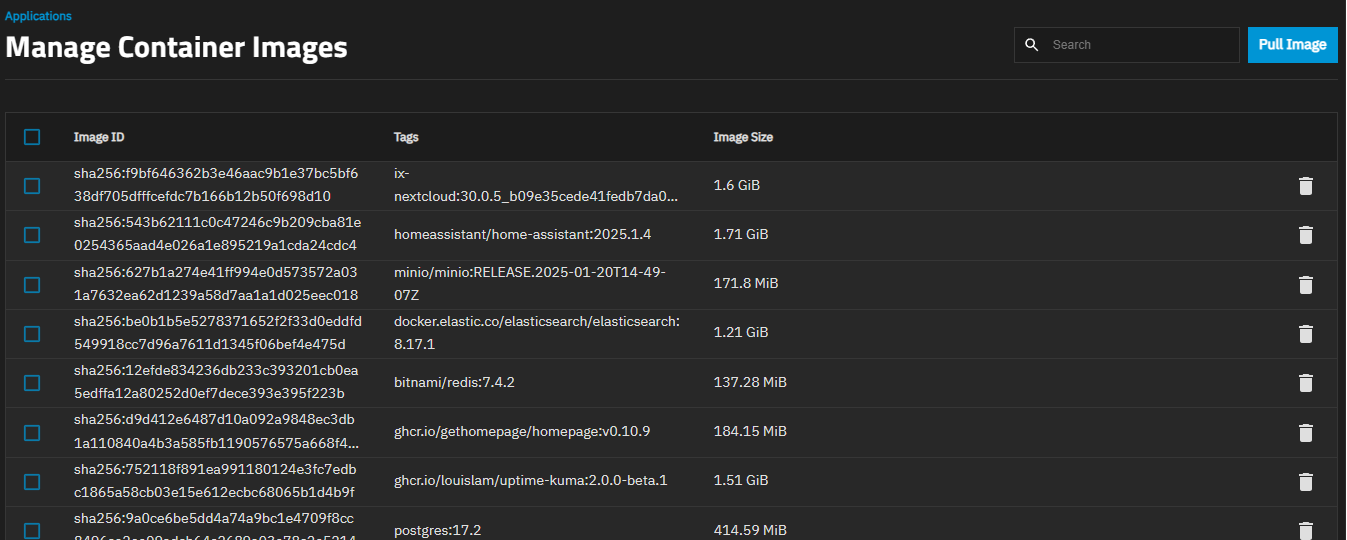Delete the elasticsearch image with trash icon
Screen dimensions: 1347x540
coord(1305,334)
